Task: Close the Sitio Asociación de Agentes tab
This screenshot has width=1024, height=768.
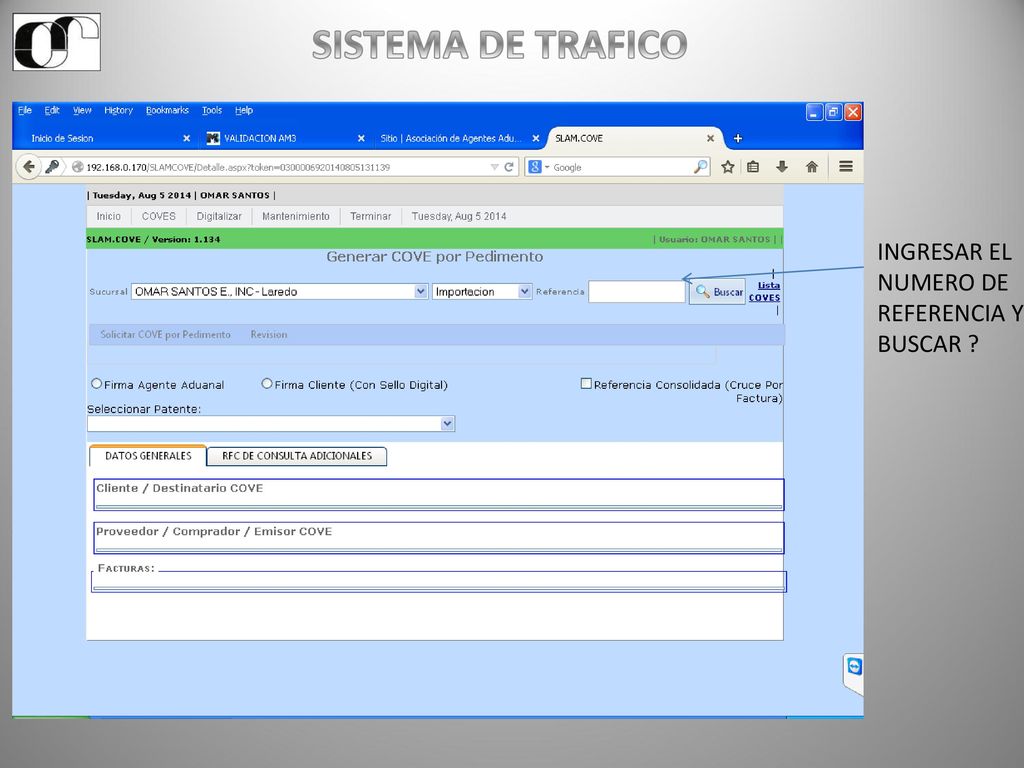Action: (x=536, y=138)
